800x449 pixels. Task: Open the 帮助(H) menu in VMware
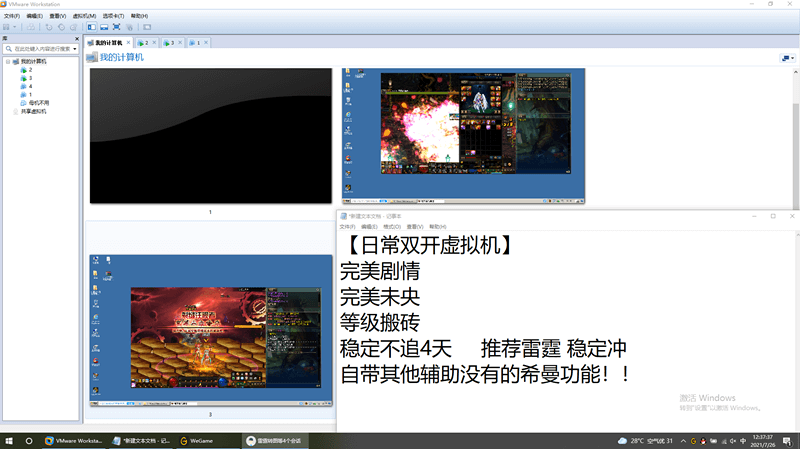click(139, 16)
